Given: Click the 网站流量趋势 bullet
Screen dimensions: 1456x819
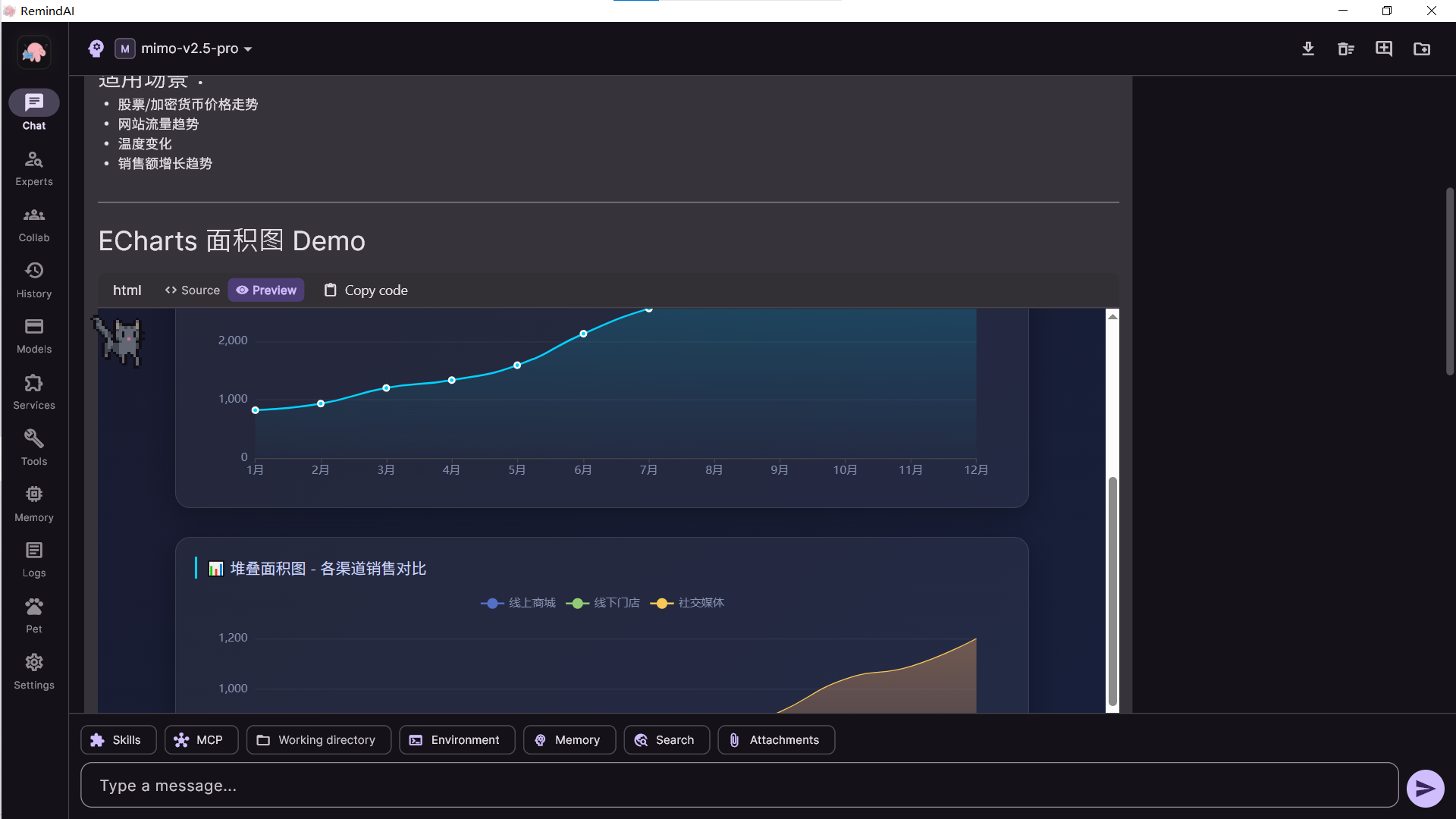Looking at the screenshot, I should pos(158,124).
